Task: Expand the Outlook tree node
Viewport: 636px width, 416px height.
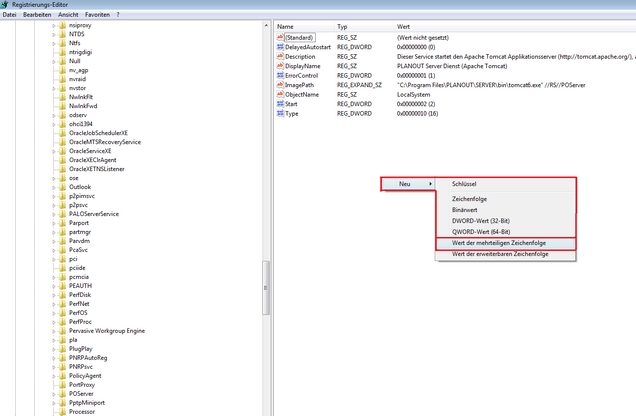Action: 54,187
